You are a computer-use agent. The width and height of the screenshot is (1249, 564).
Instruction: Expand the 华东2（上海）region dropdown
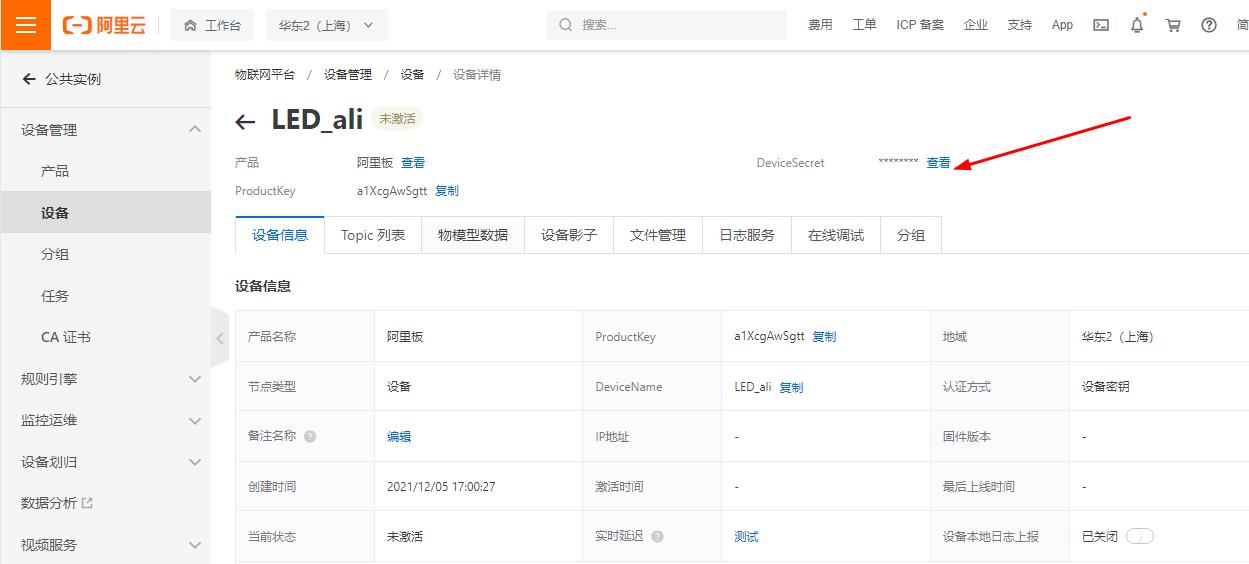pos(326,25)
